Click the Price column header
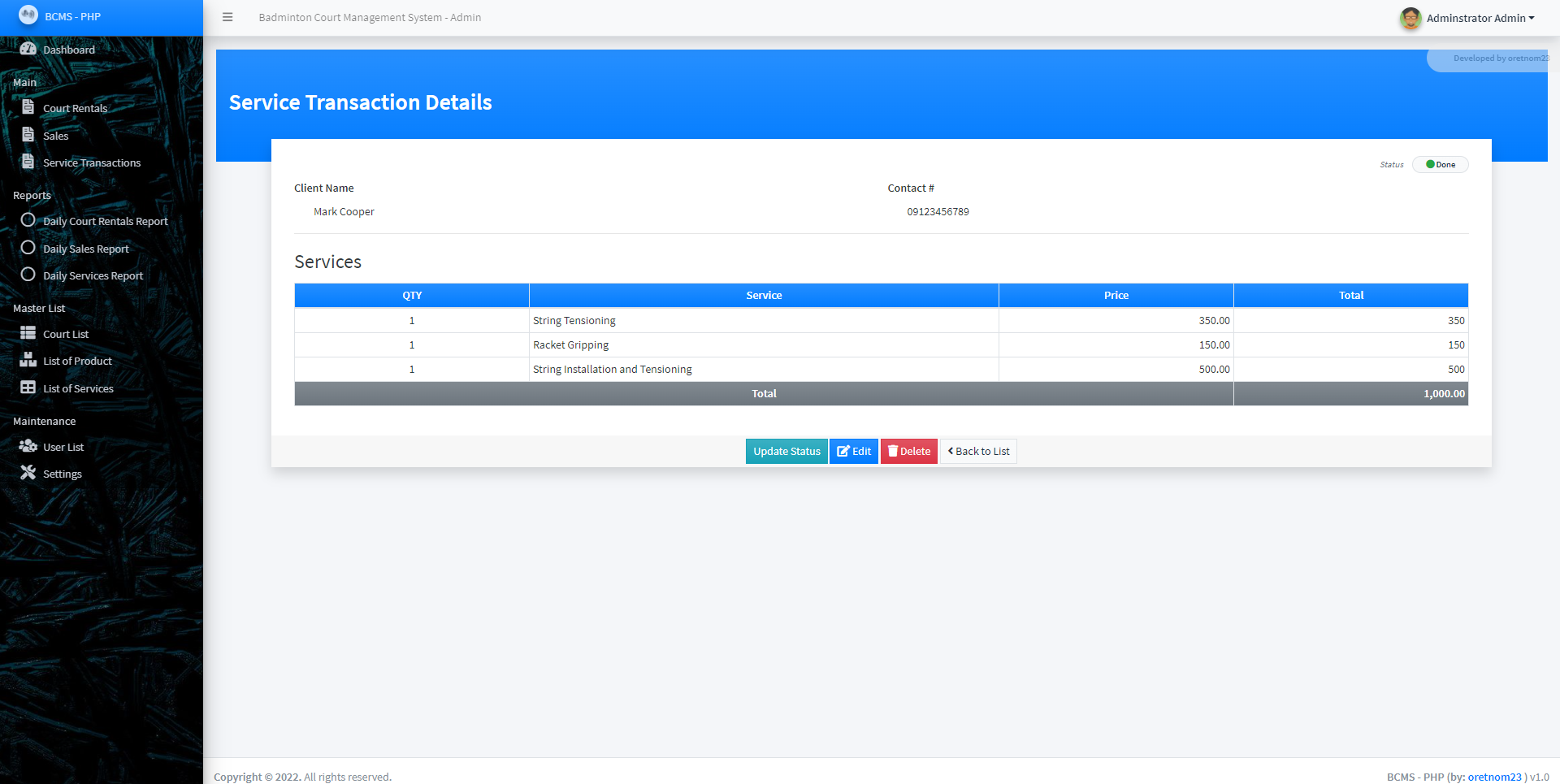Viewport: 1560px width, 784px height. point(1116,295)
